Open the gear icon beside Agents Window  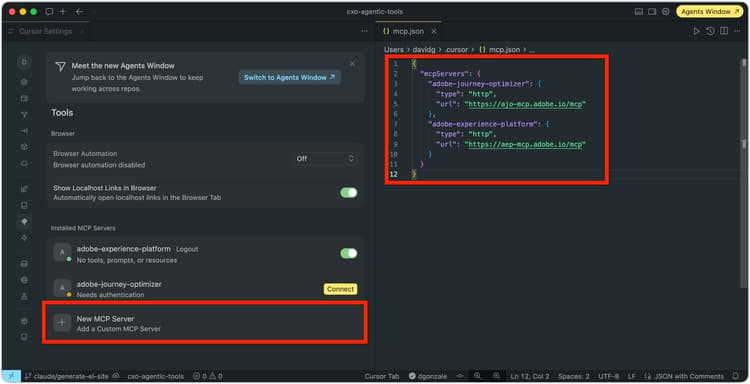(x=665, y=11)
